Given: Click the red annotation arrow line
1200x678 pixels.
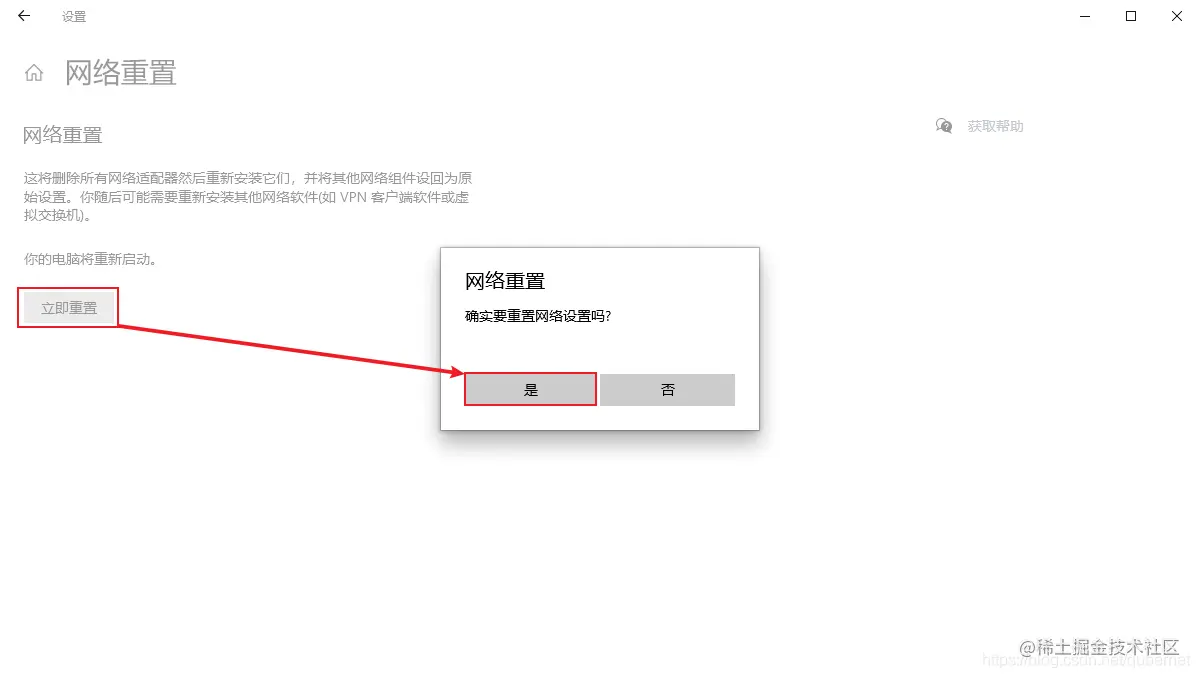Looking at the screenshot, I should tap(290, 348).
